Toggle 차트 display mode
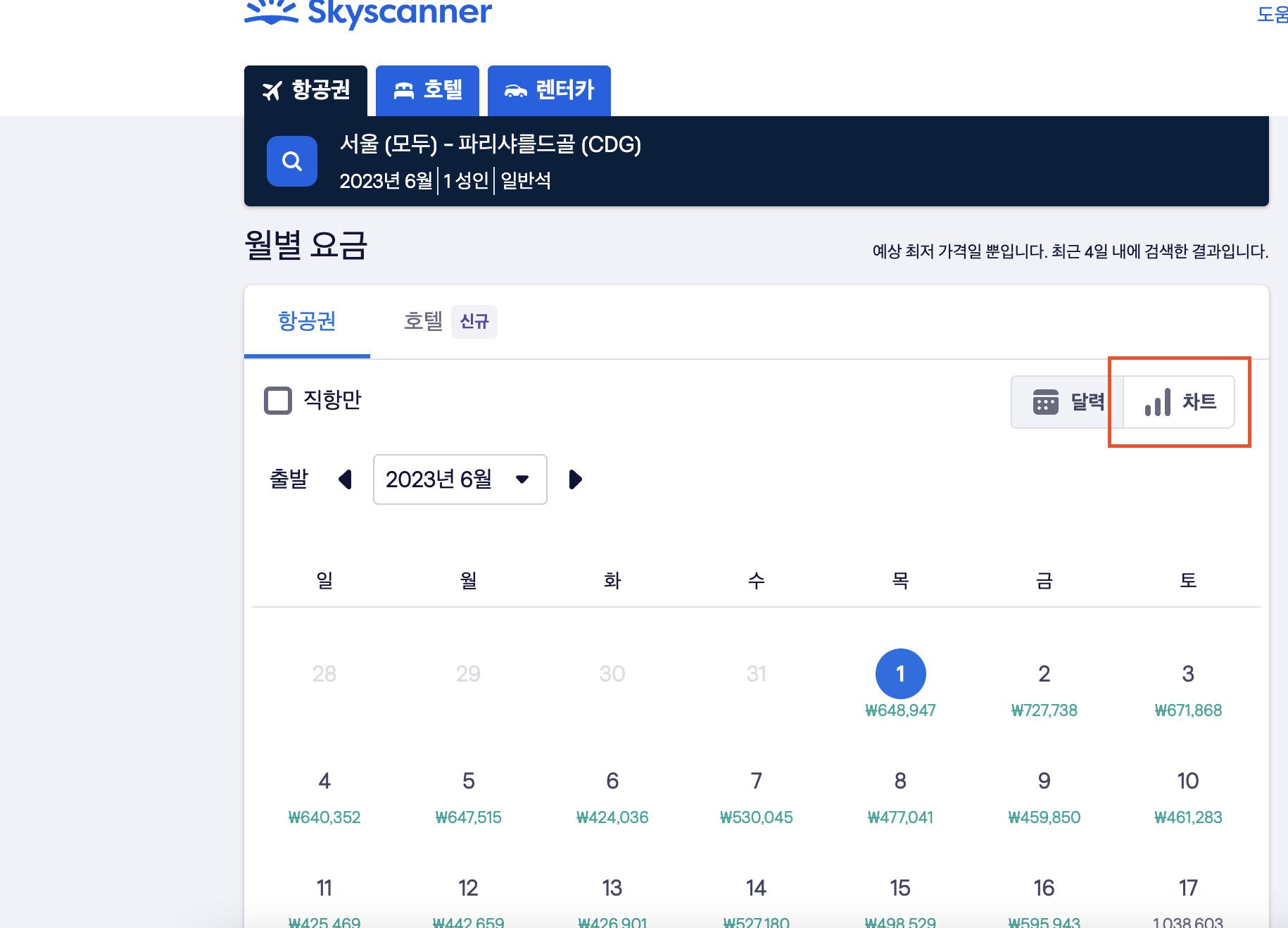The height and width of the screenshot is (928, 1288). click(1178, 402)
